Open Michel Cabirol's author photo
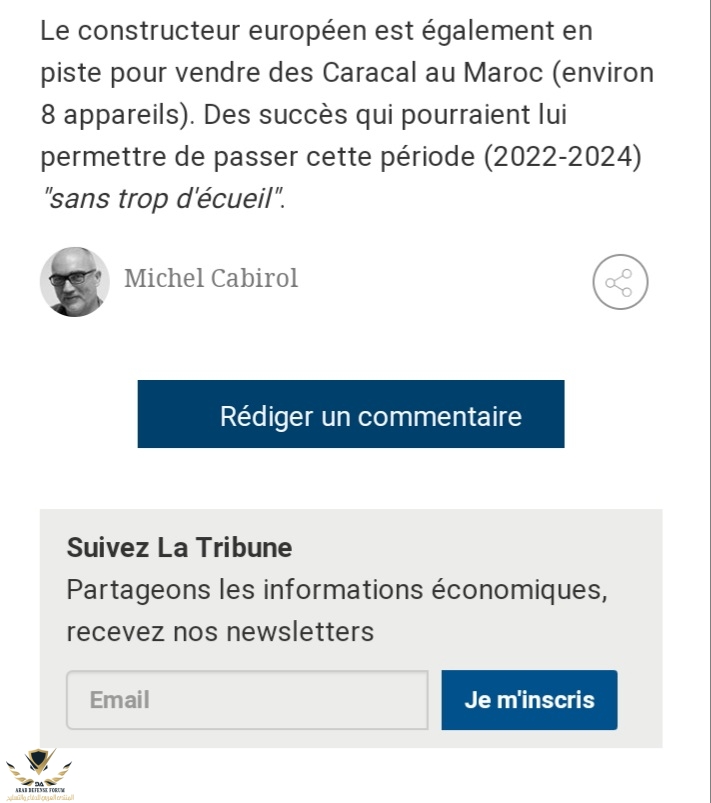 click(x=74, y=281)
